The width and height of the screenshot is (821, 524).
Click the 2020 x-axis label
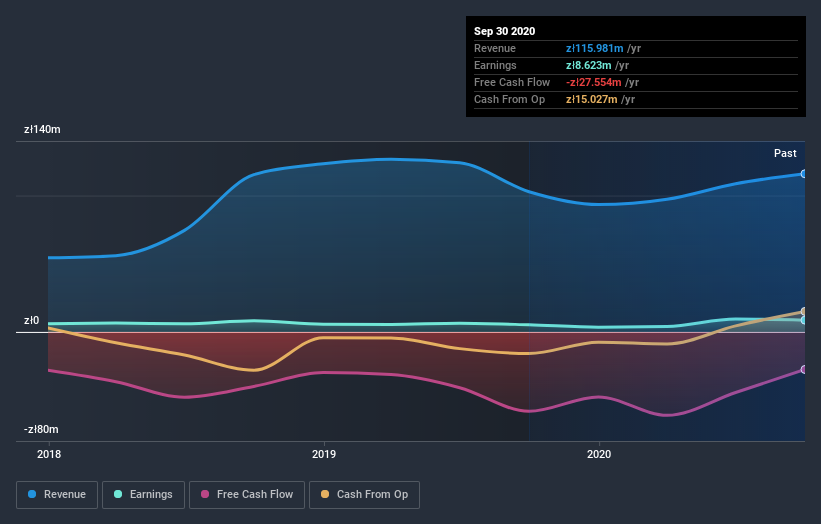coord(599,454)
